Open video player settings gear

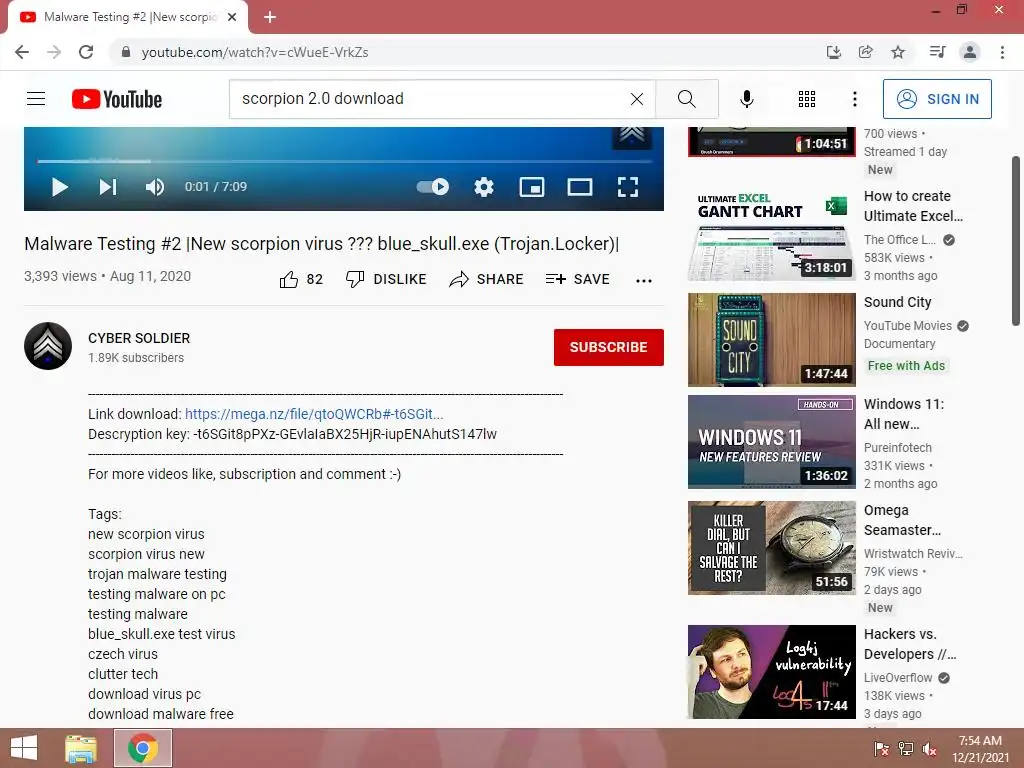click(x=484, y=187)
